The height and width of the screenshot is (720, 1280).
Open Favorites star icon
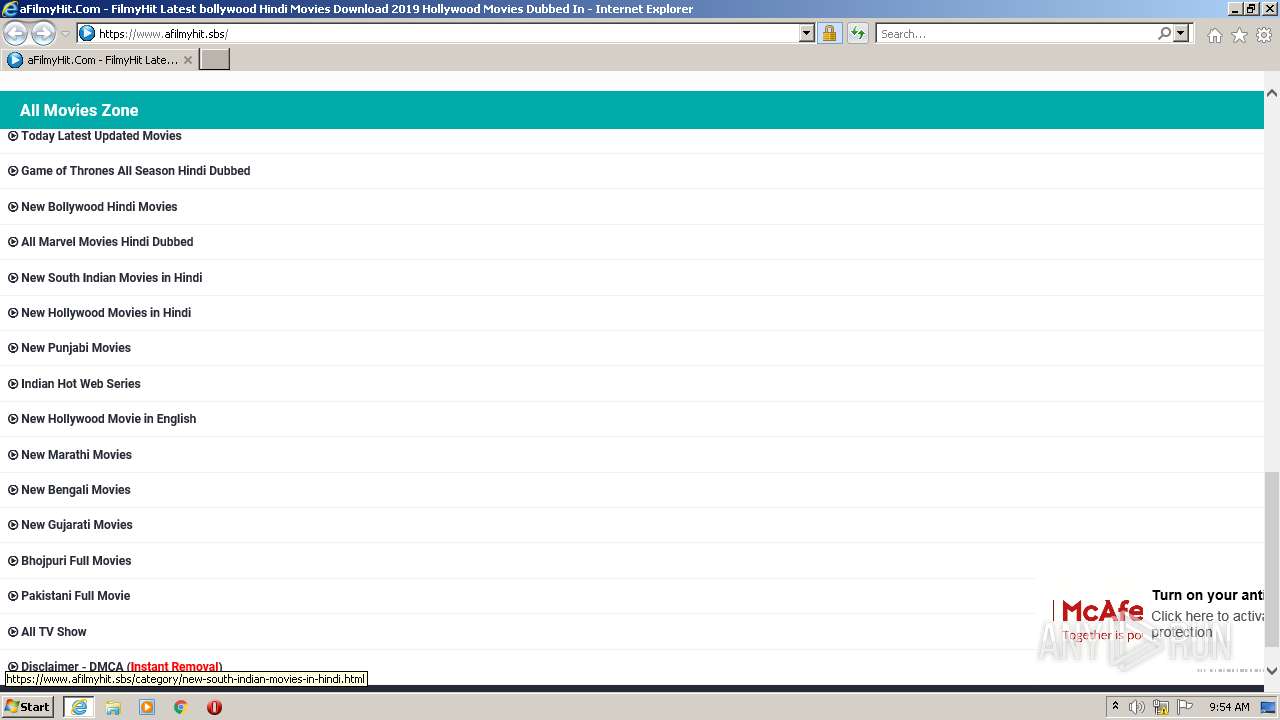pyautogui.click(x=1239, y=35)
